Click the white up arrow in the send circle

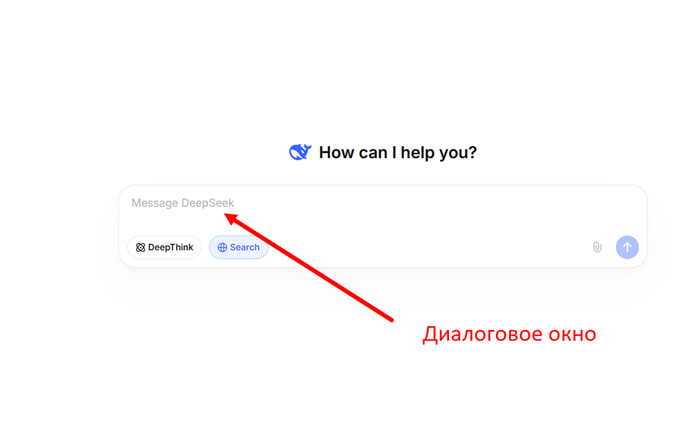(x=627, y=247)
